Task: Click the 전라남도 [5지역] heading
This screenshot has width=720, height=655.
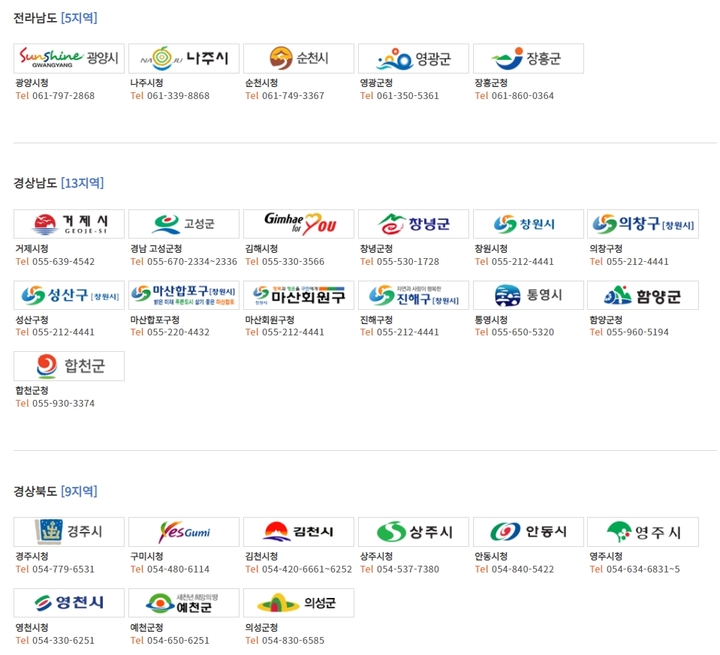Action: tap(56, 18)
